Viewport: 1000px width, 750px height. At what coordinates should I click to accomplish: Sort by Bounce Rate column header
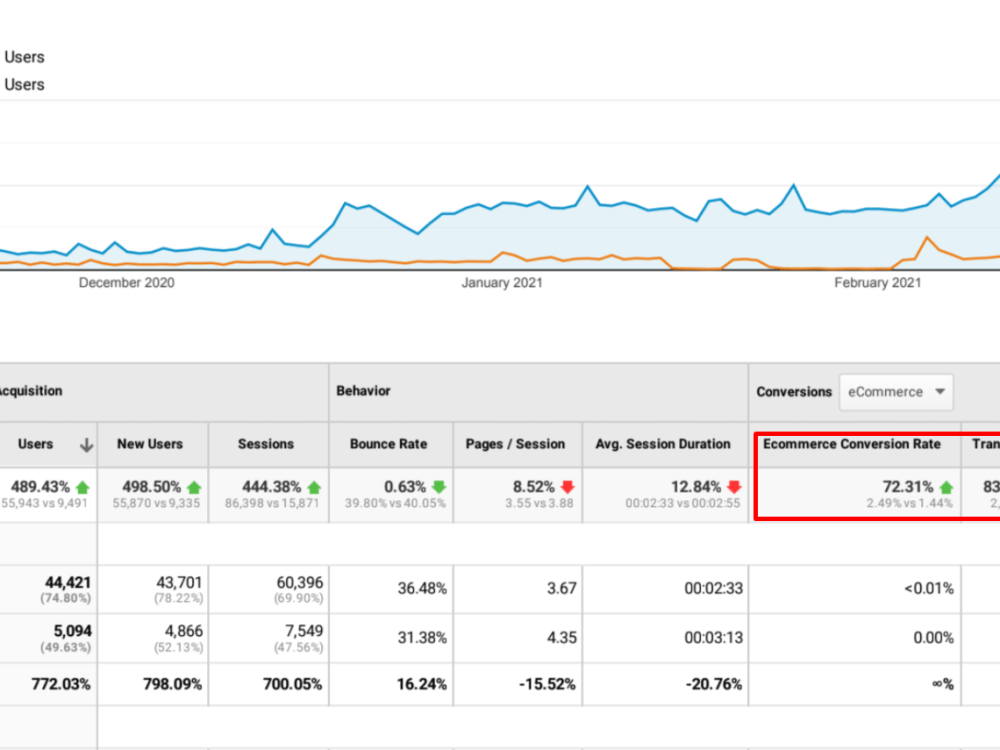tap(388, 444)
